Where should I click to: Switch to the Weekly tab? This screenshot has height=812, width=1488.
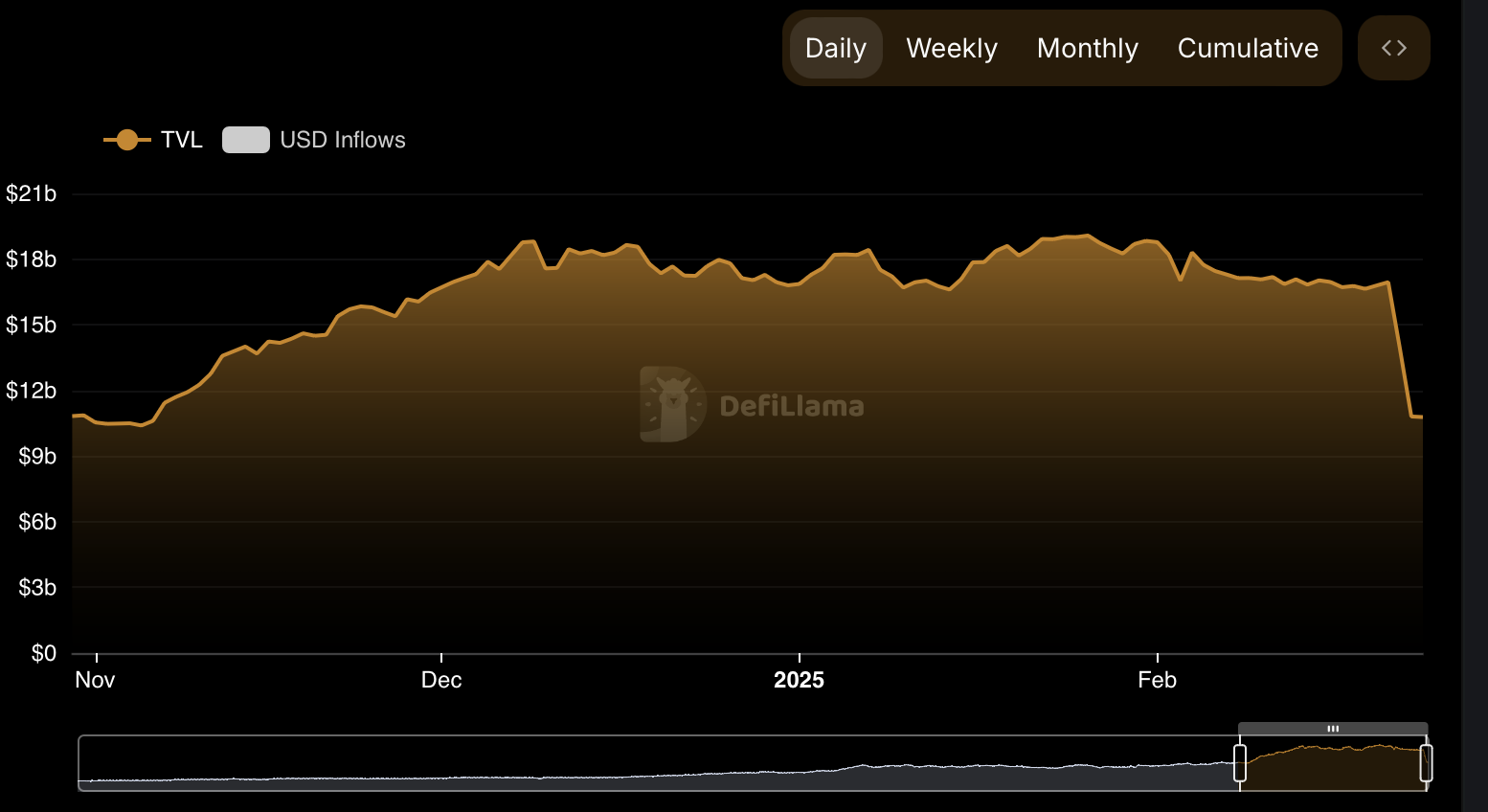click(952, 48)
